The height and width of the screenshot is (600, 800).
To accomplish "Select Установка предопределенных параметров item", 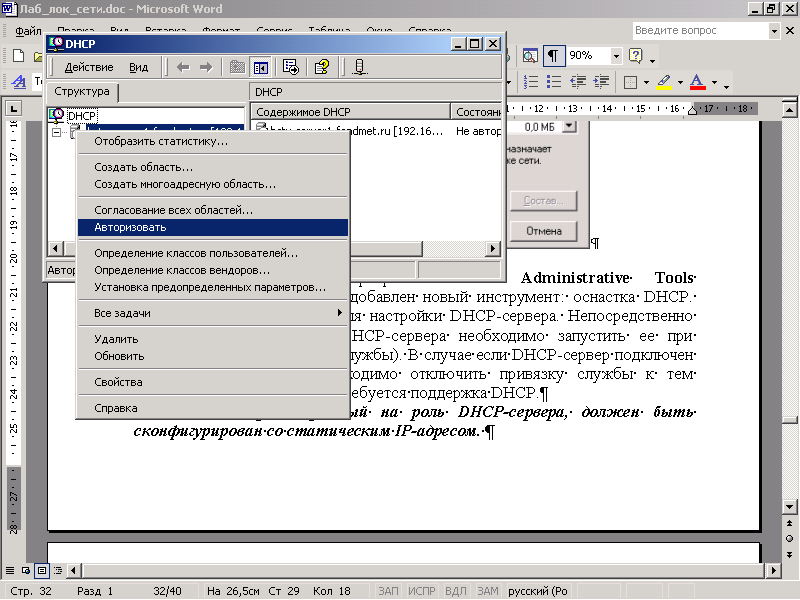I will coord(213,287).
